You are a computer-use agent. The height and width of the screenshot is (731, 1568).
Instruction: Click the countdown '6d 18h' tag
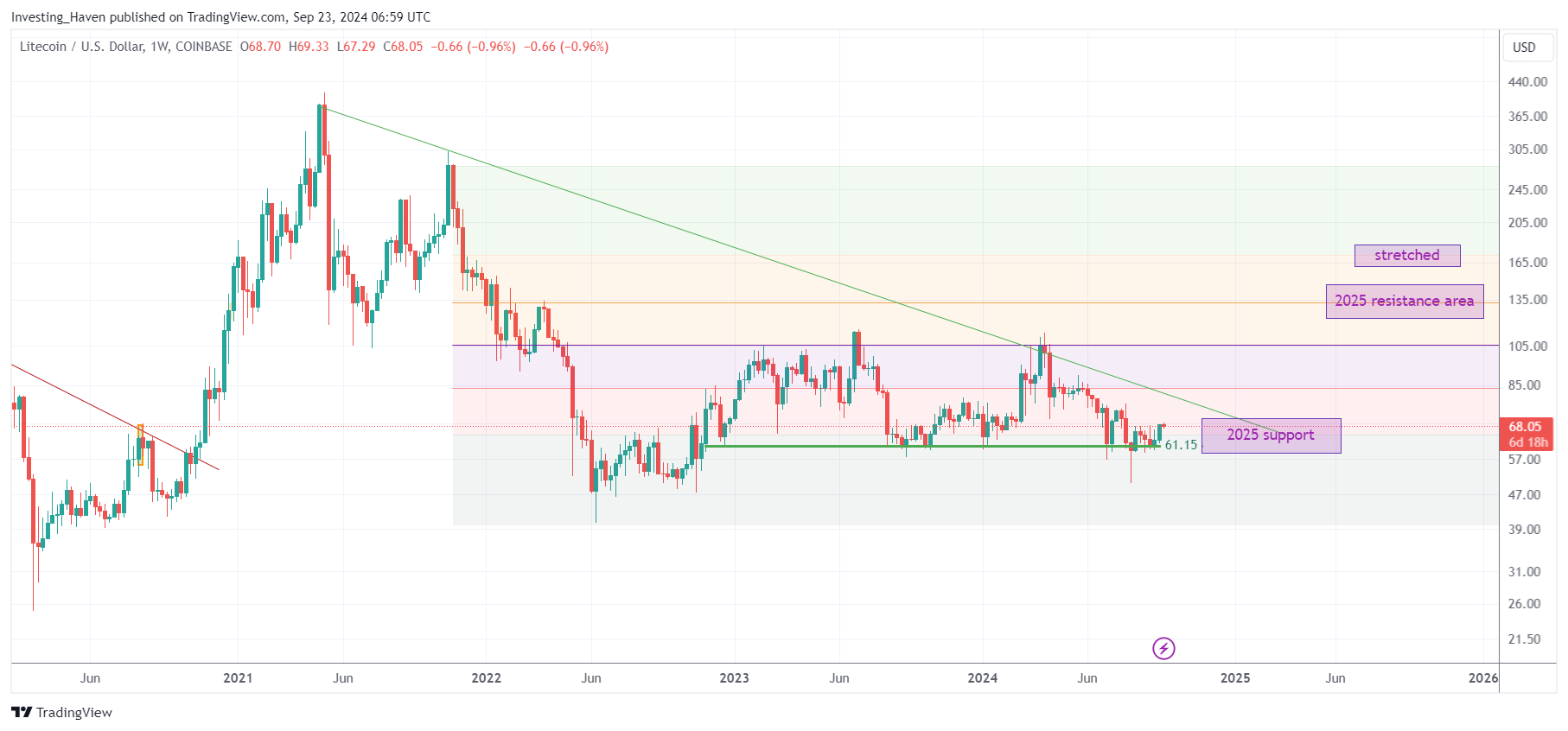click(x=1528, y=442)
